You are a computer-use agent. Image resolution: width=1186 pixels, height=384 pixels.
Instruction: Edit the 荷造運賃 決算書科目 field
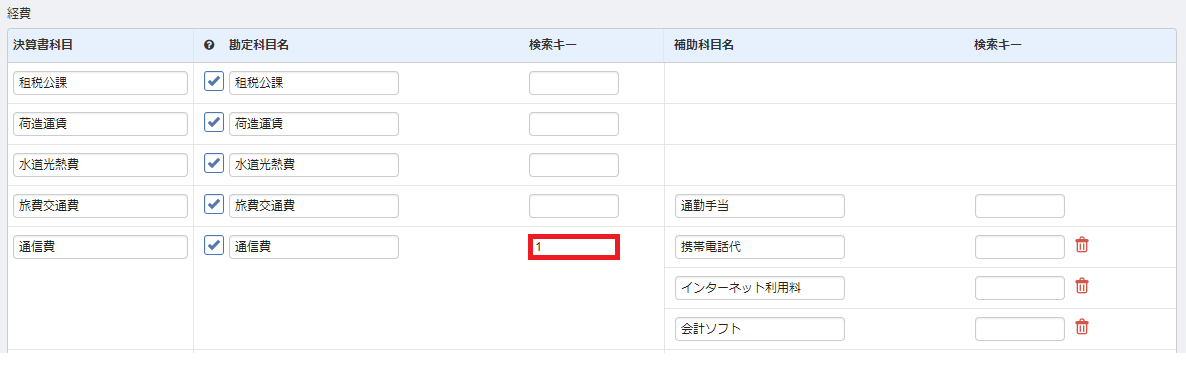(x=101, y=124)
